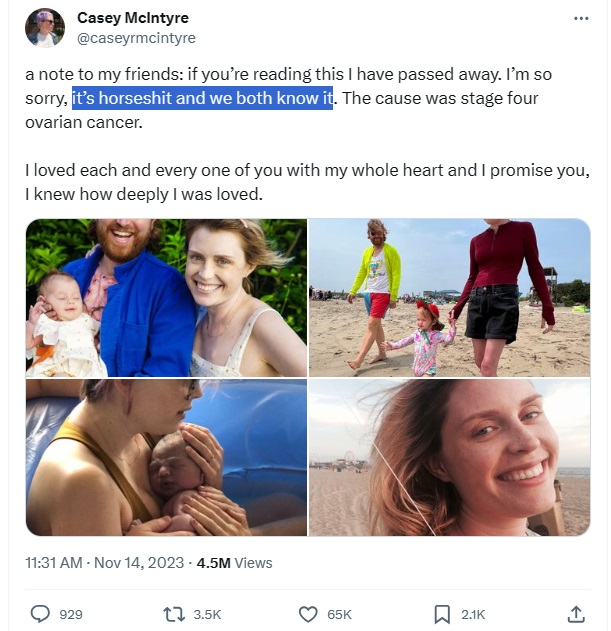Open Casey McIntyre's profile avatar
Screen dimensions: 611x631
pos(45,28)
